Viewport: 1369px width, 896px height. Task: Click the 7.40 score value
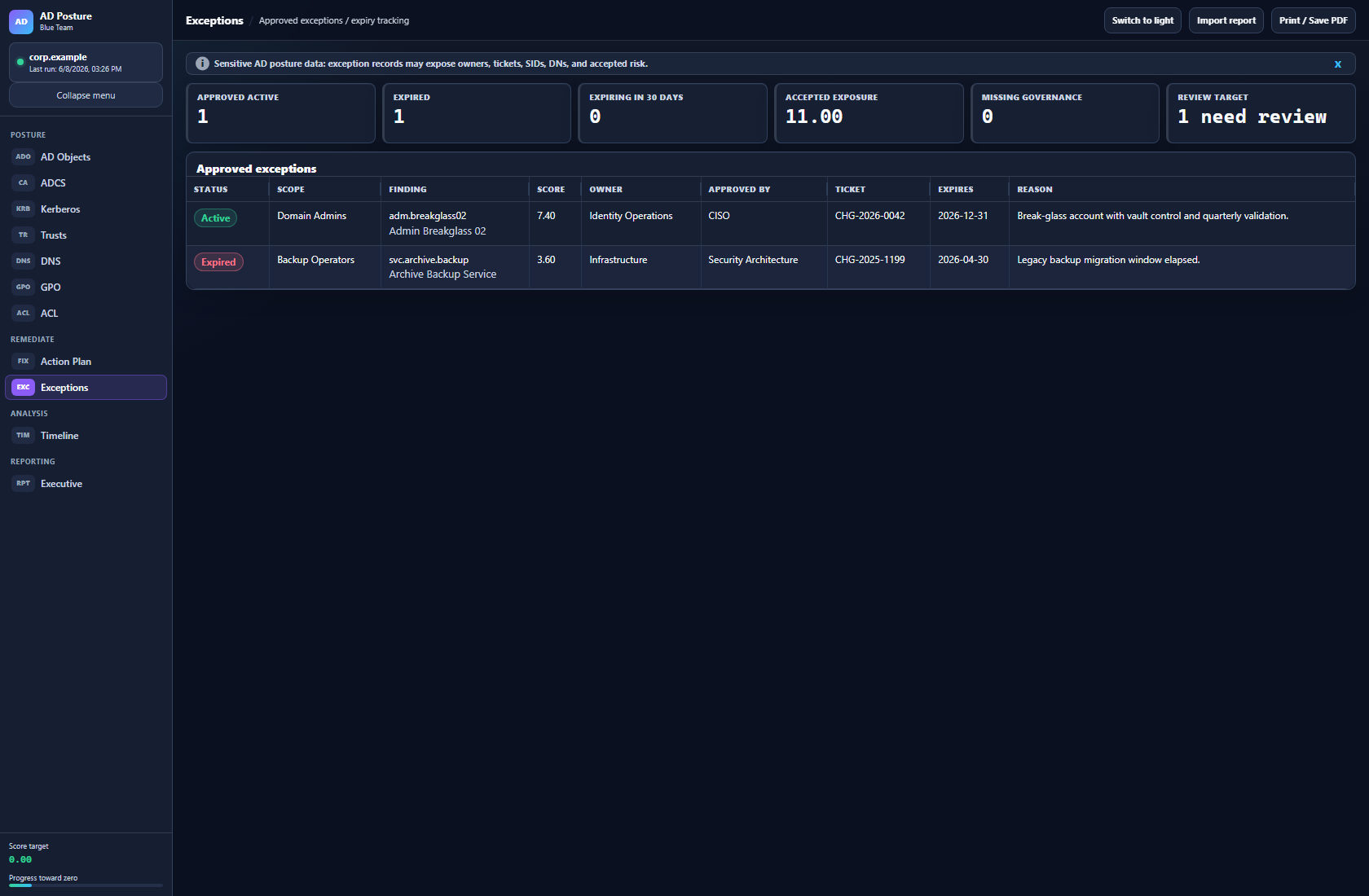[x=546, y=216]
